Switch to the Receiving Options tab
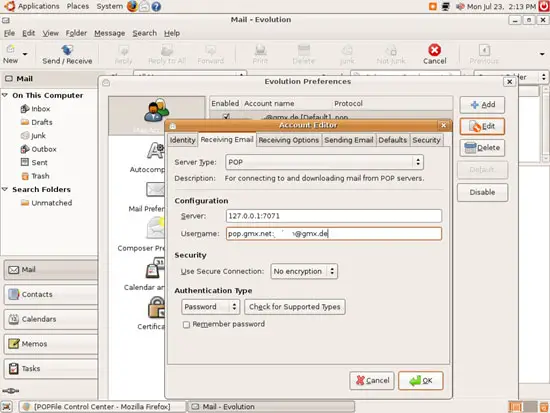The height and width of the screenshot is (413, 550). click(x=289, y=140)
